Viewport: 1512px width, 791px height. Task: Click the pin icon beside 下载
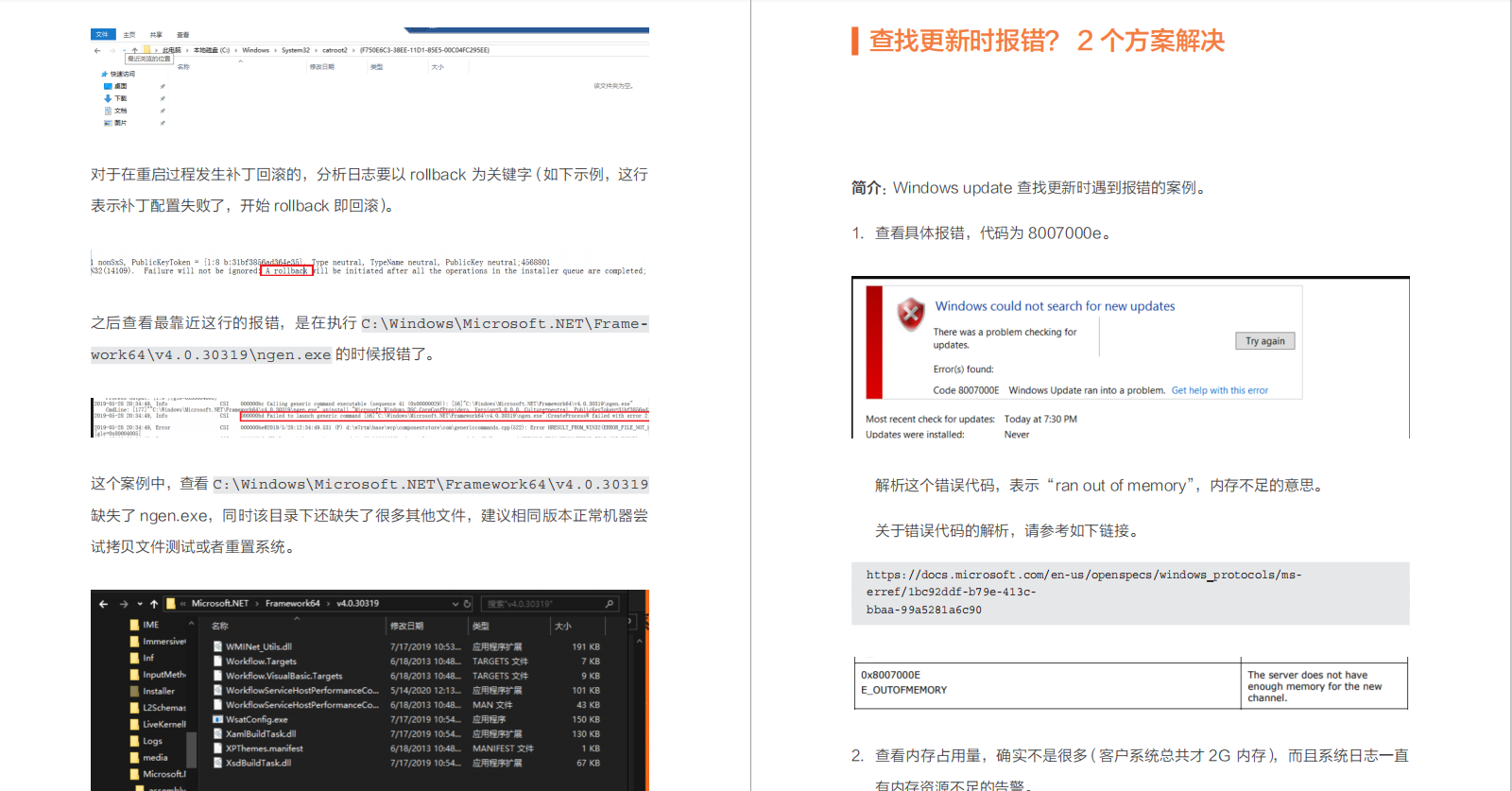tap(163, 98)
